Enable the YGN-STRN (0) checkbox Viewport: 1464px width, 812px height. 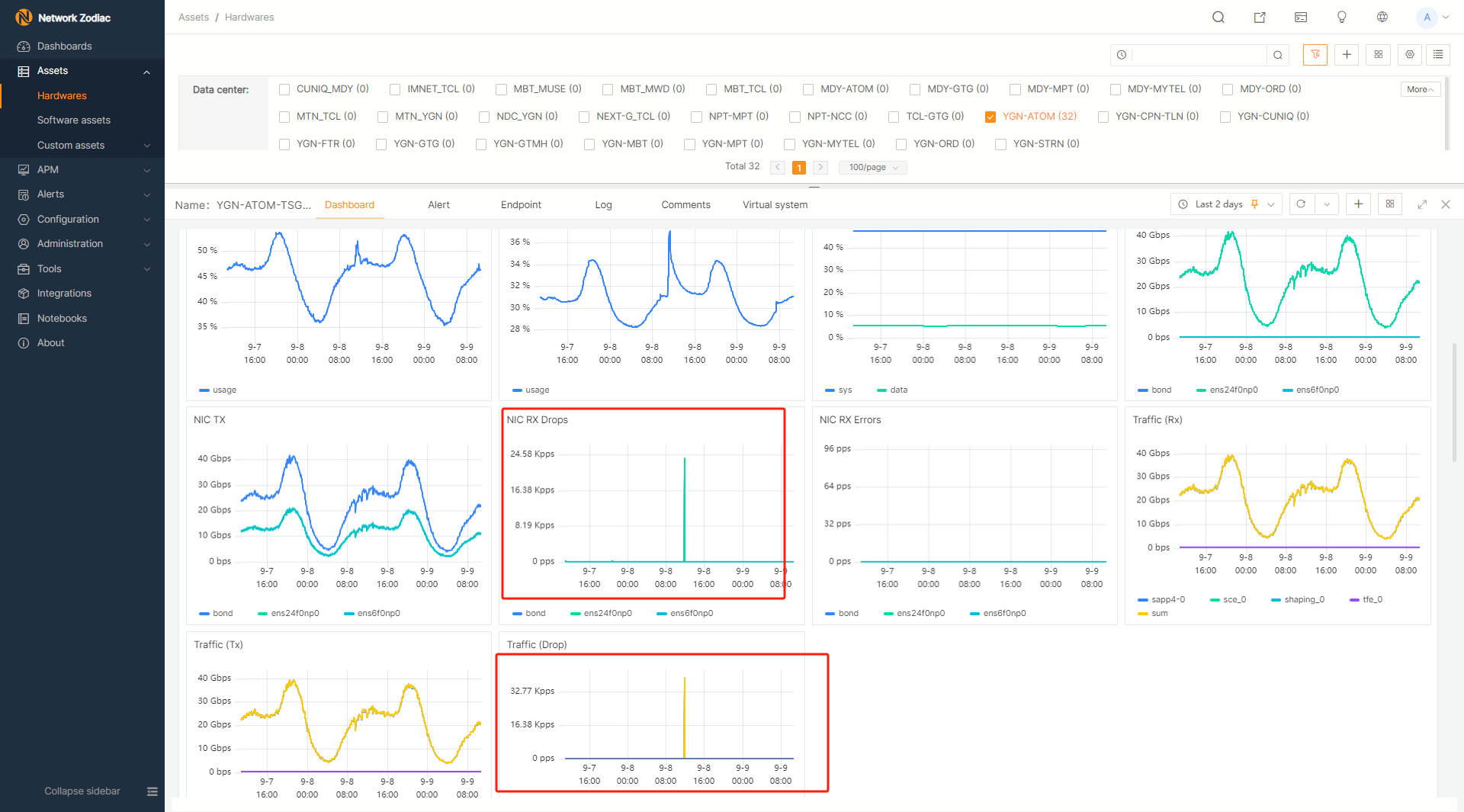(x=1001, y=144)
